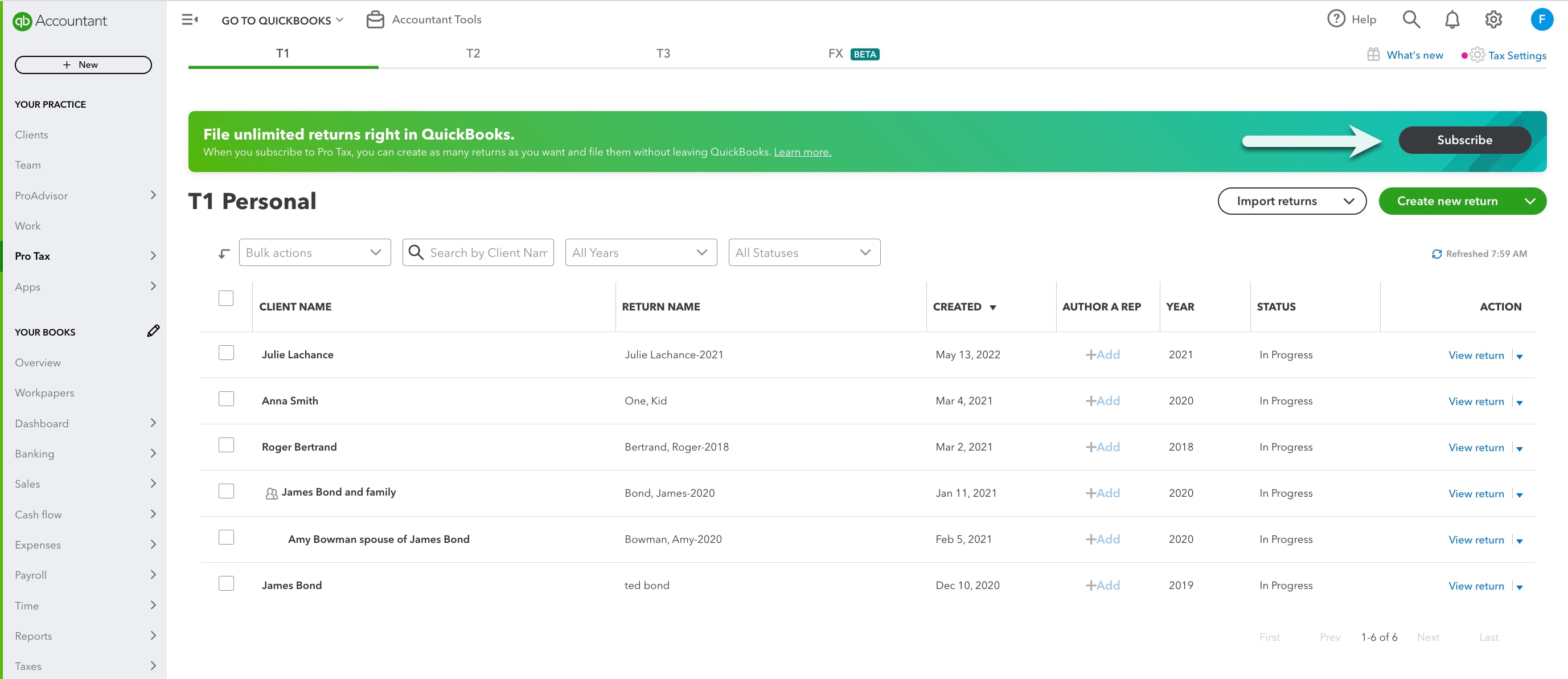Click the family group icon beside James Bond and family
The image size is (1568, 679).
coord(272,493)
